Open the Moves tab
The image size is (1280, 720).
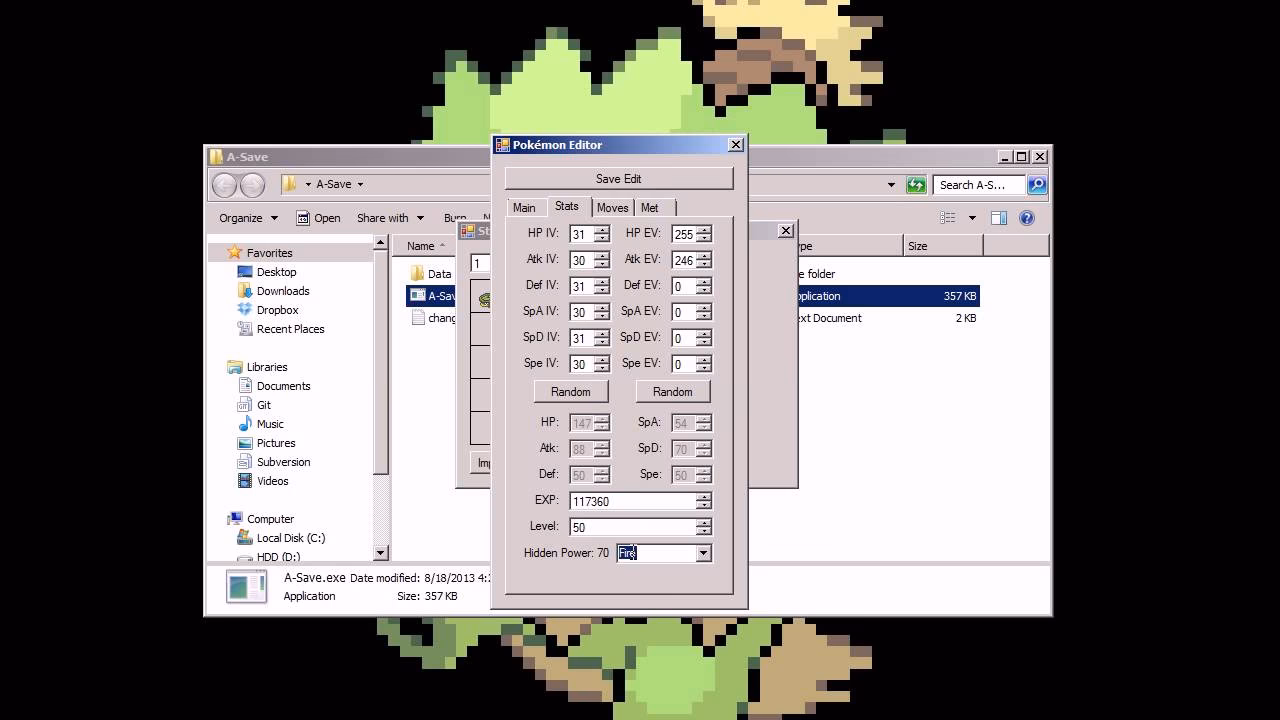point(612,208)
